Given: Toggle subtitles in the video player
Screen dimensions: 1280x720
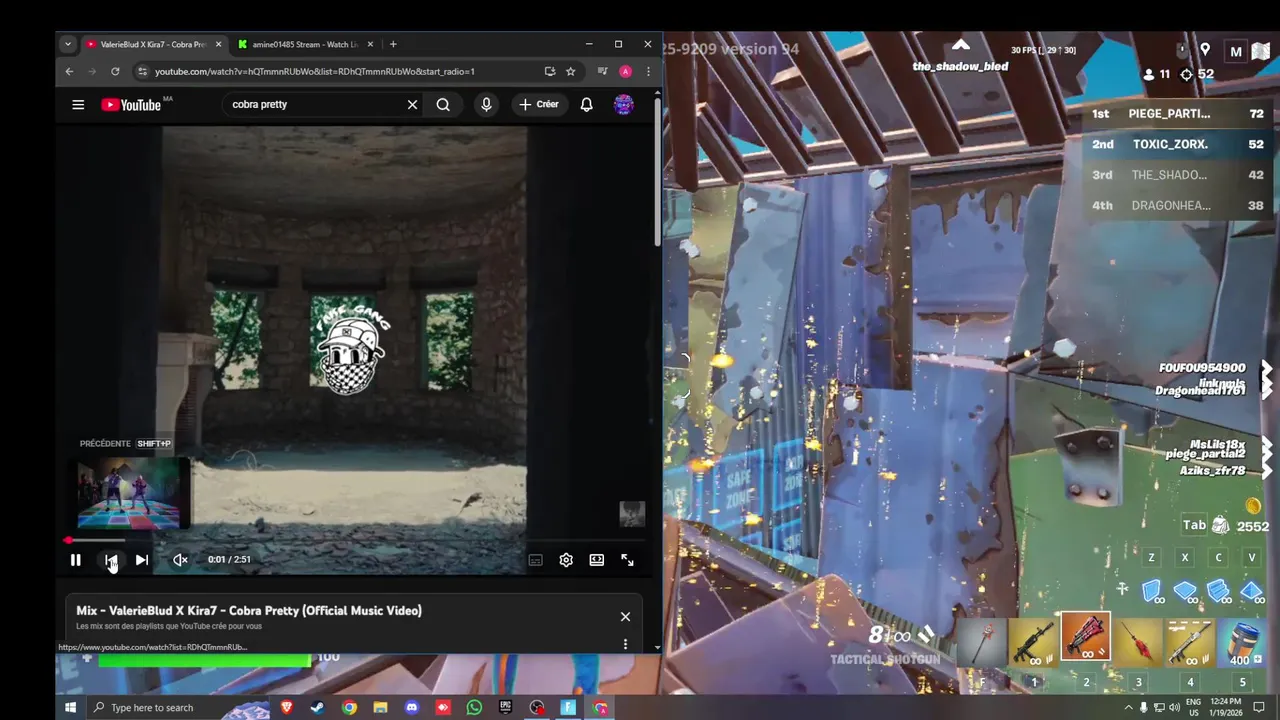Looking at the screenshot, I should (535, 560).
